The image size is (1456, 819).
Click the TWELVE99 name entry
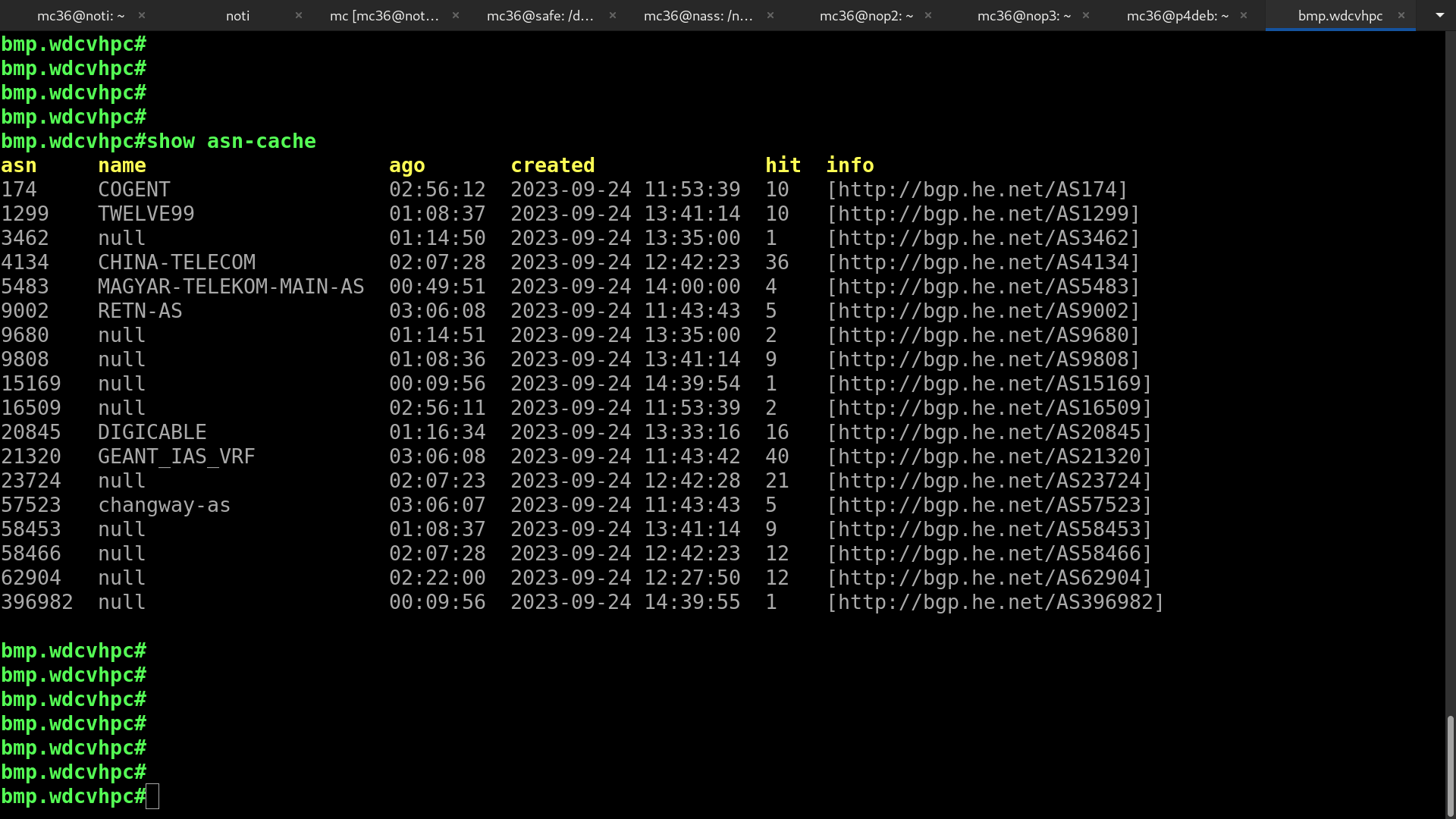point(146,214)
